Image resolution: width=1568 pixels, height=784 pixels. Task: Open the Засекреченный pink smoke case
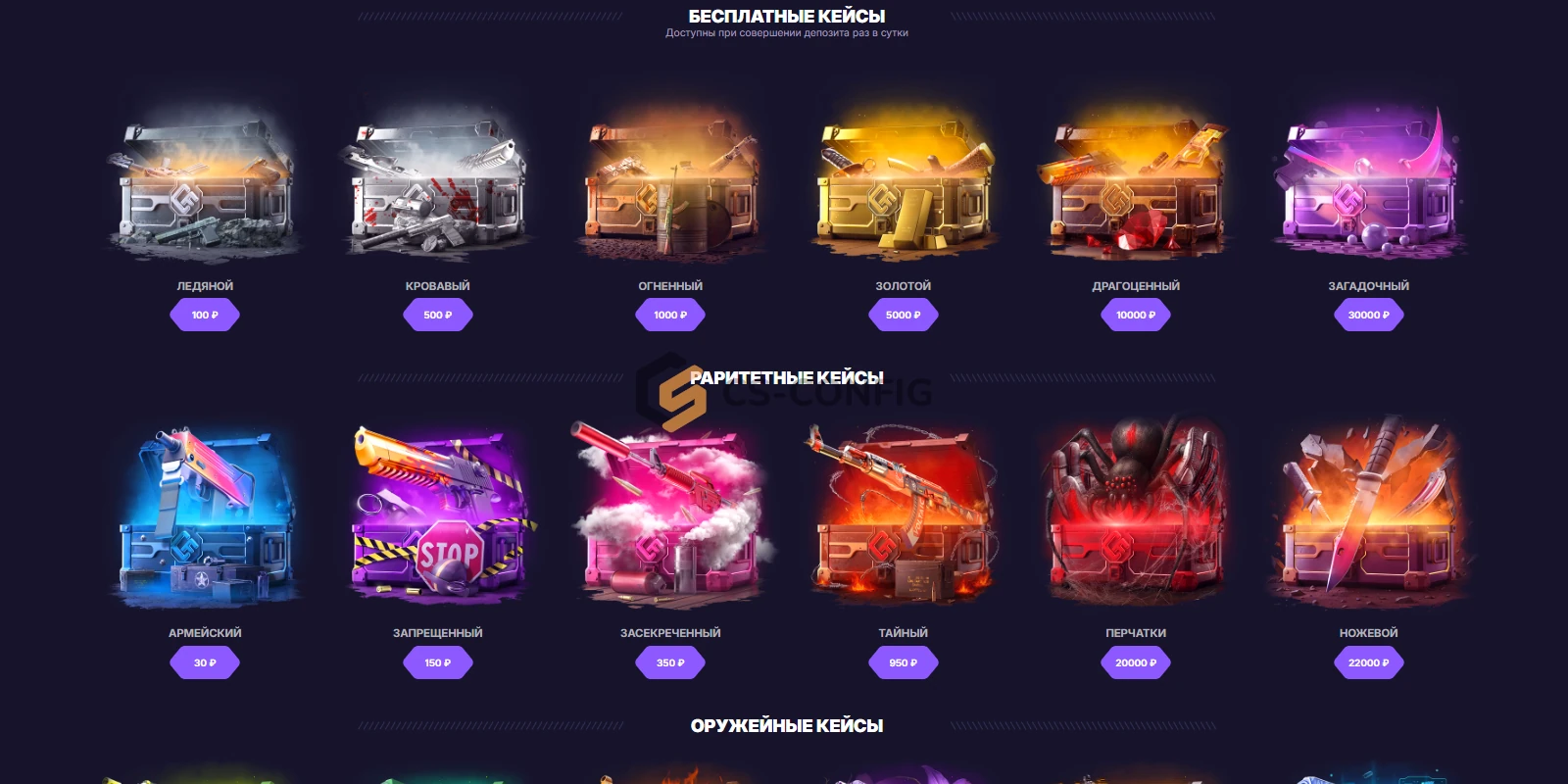[670, 514]
